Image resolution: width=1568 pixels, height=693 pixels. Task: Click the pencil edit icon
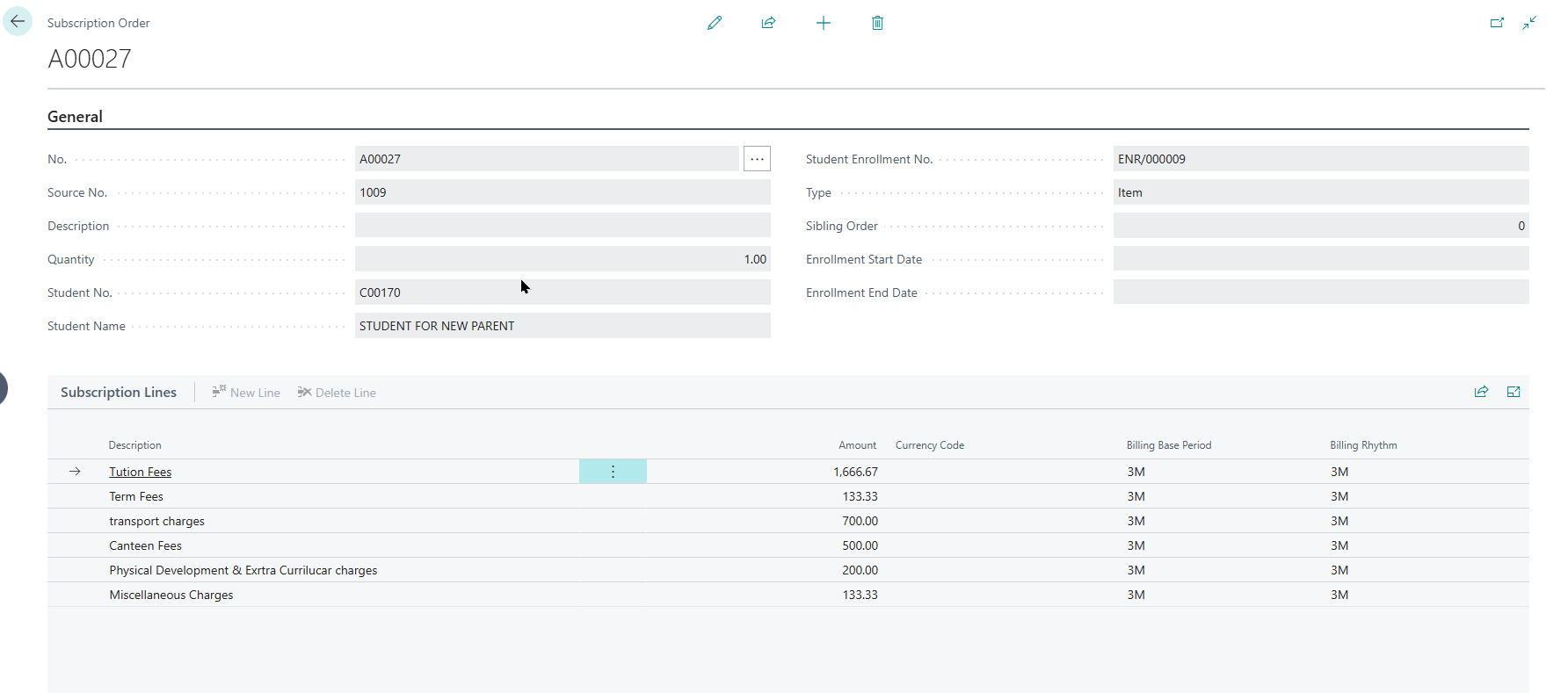pos(715,23)
